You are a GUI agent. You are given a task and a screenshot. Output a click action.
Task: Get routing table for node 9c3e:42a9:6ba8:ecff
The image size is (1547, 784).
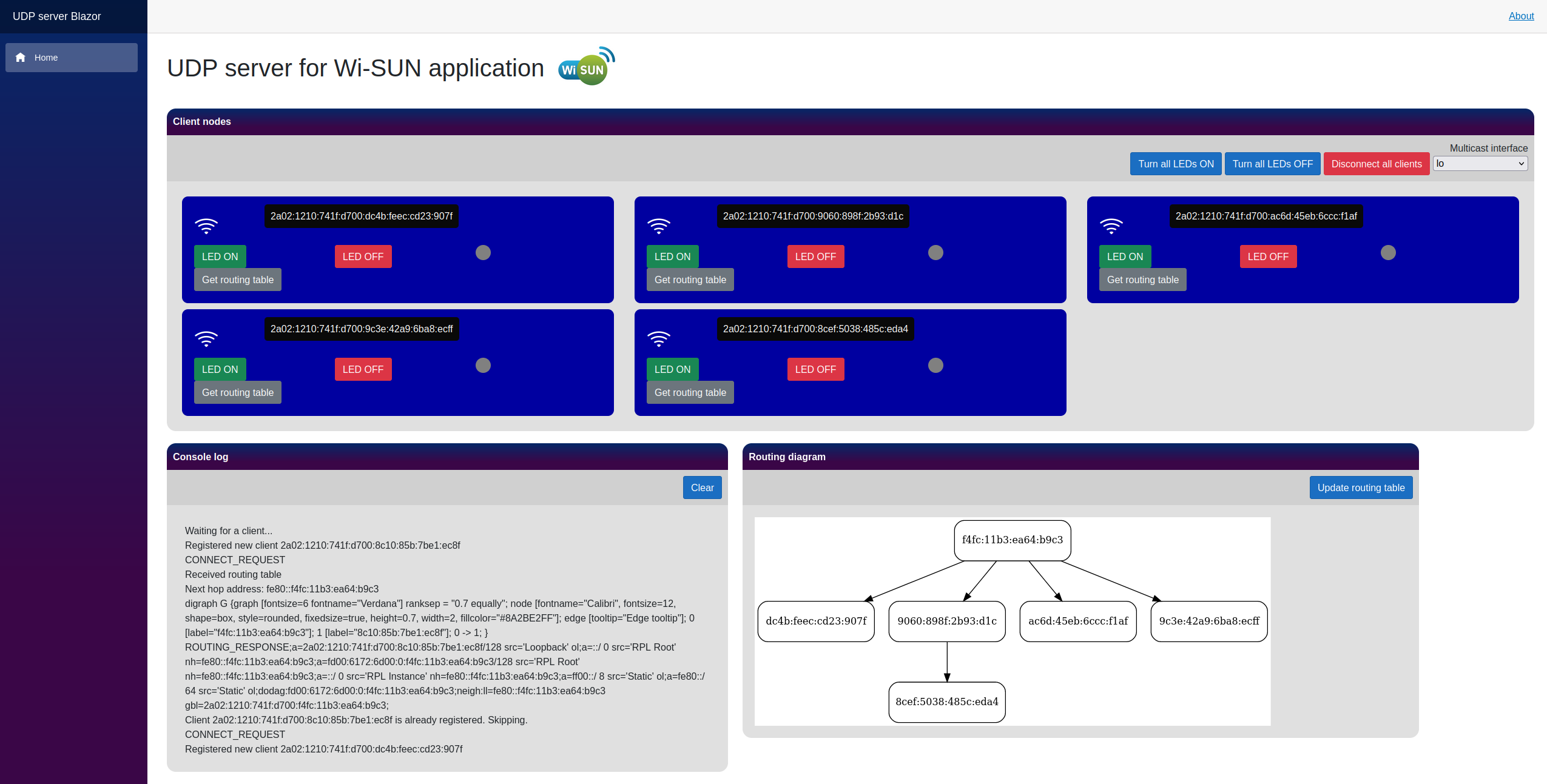tap(238, 392)
